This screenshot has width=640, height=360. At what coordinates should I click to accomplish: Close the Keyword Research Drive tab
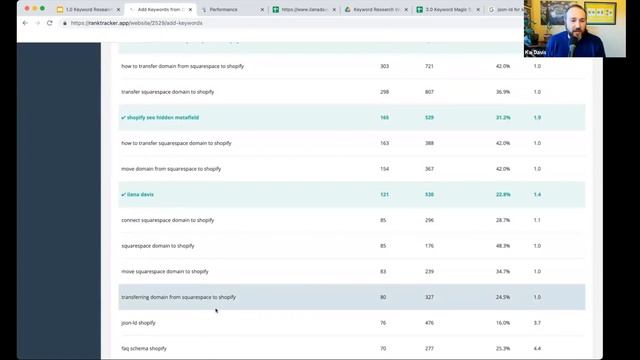406,9
